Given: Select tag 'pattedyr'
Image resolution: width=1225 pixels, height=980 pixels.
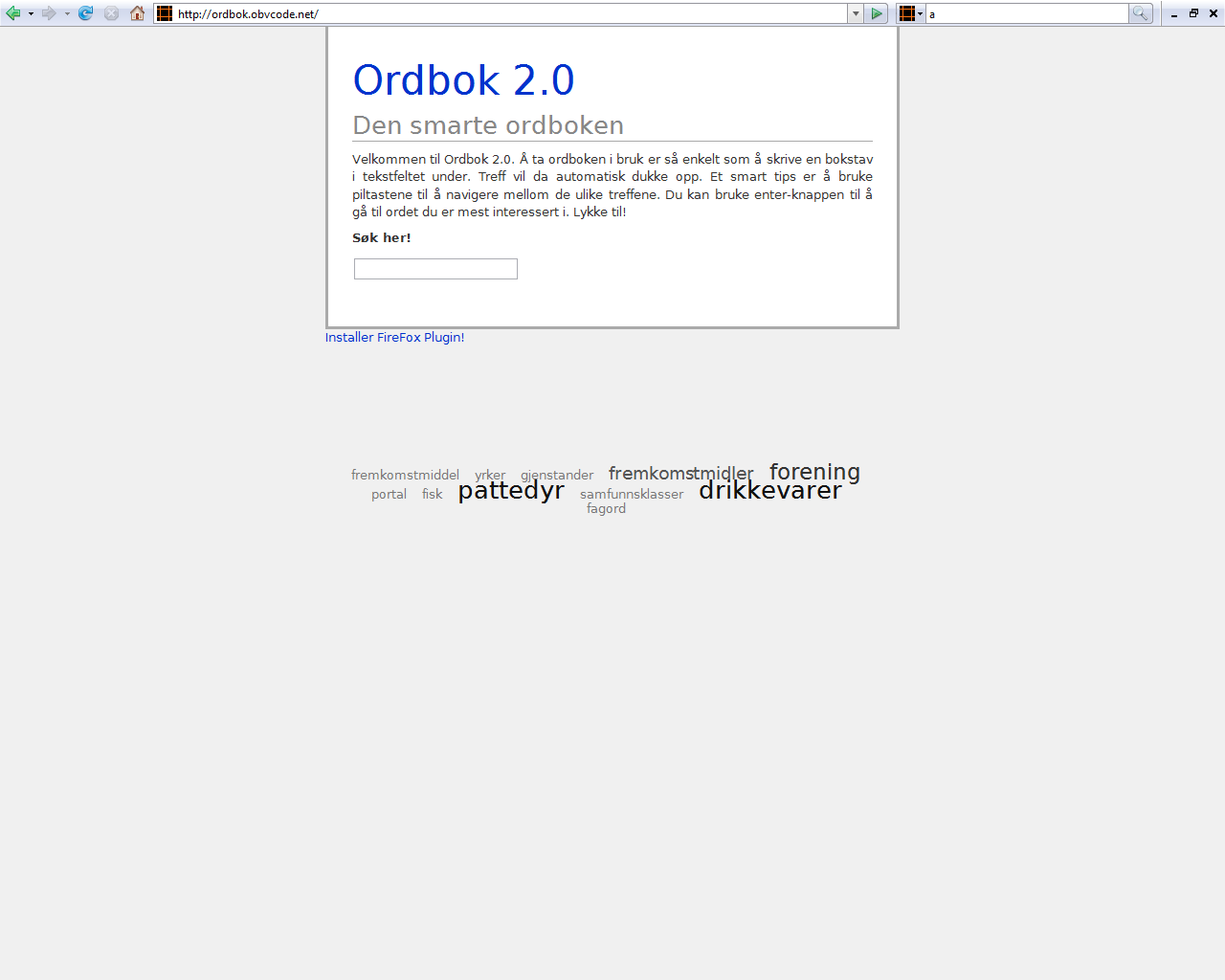Looking at the screenshot, I should (511, 491).
